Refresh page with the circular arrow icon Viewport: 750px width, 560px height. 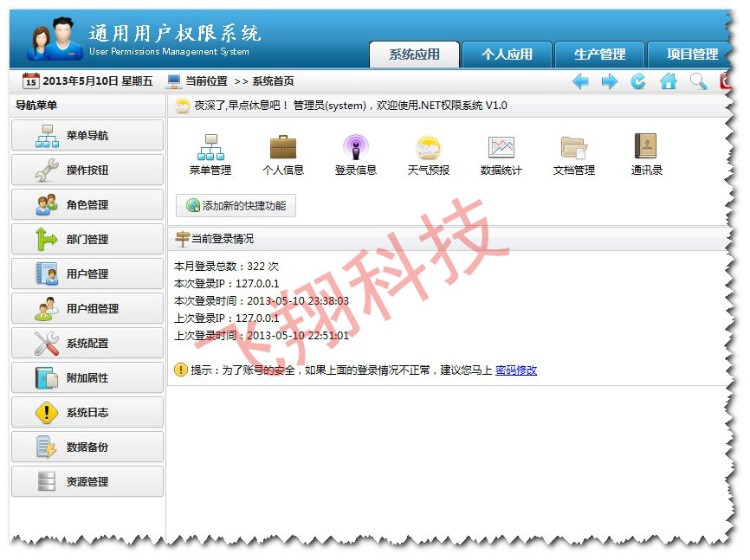coord(638,82)
